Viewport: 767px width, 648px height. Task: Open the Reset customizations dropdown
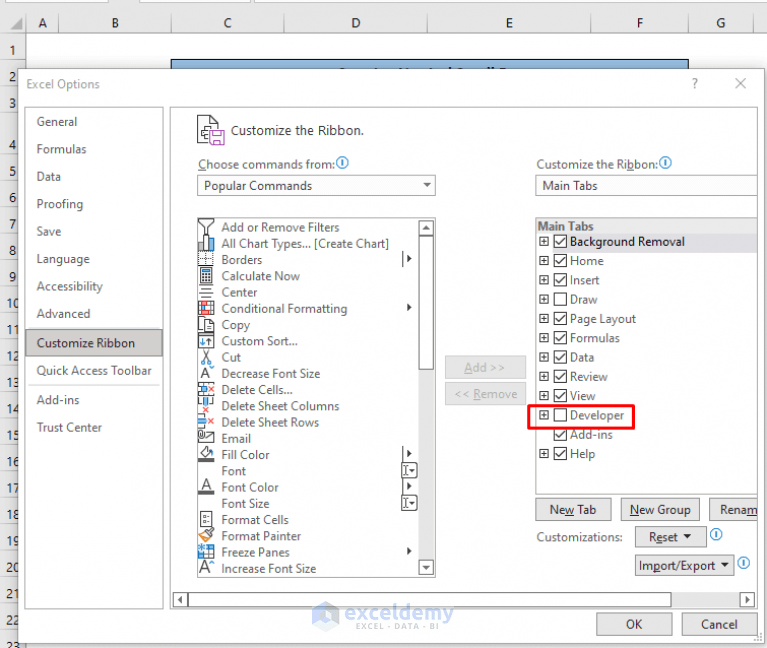point(671,537)
